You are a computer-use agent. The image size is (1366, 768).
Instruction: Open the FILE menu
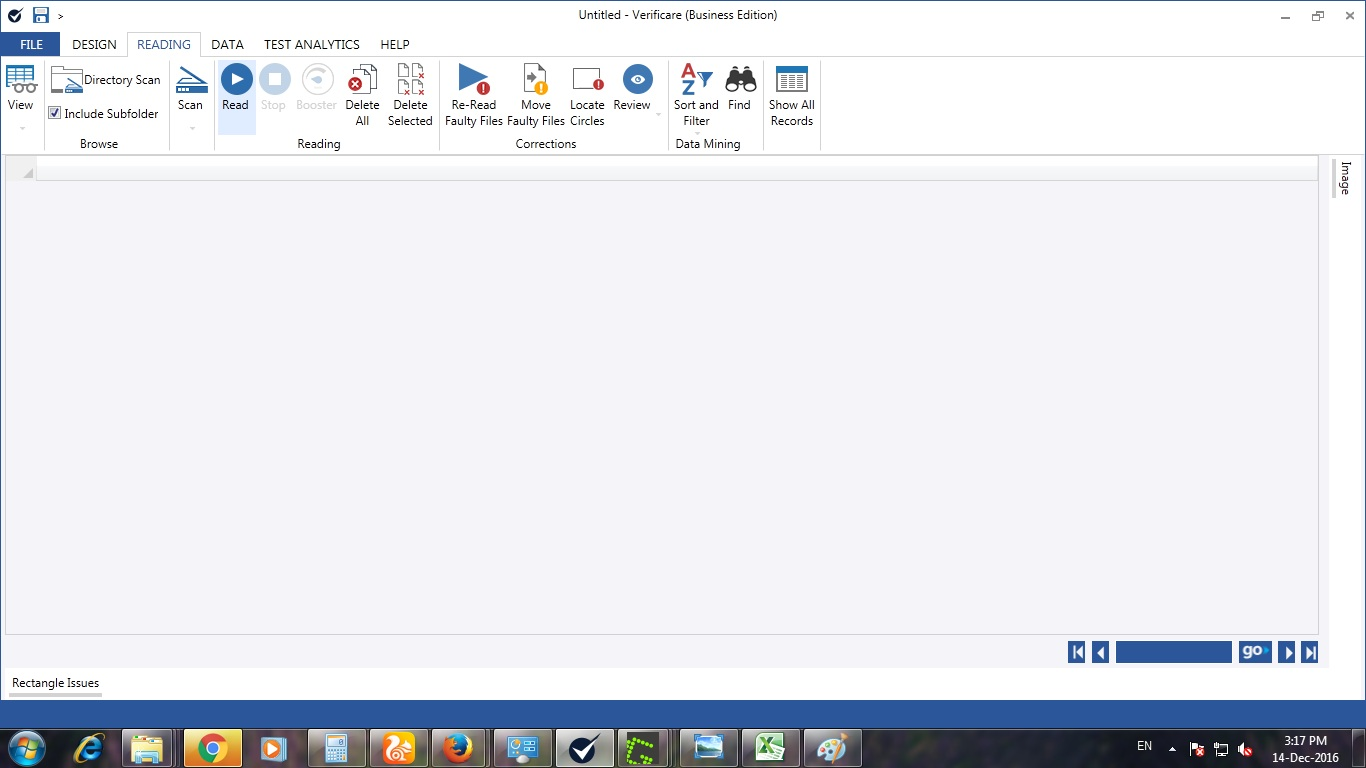click(31, 45)
